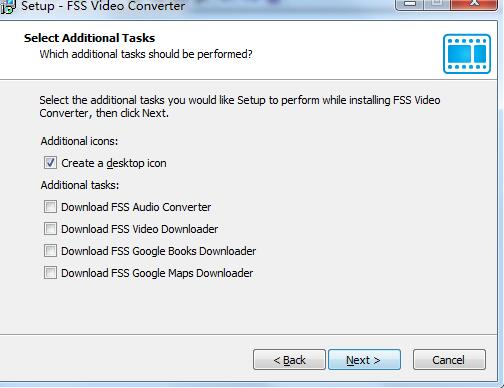Minimize the Setup window

click(x=409, y=4)
